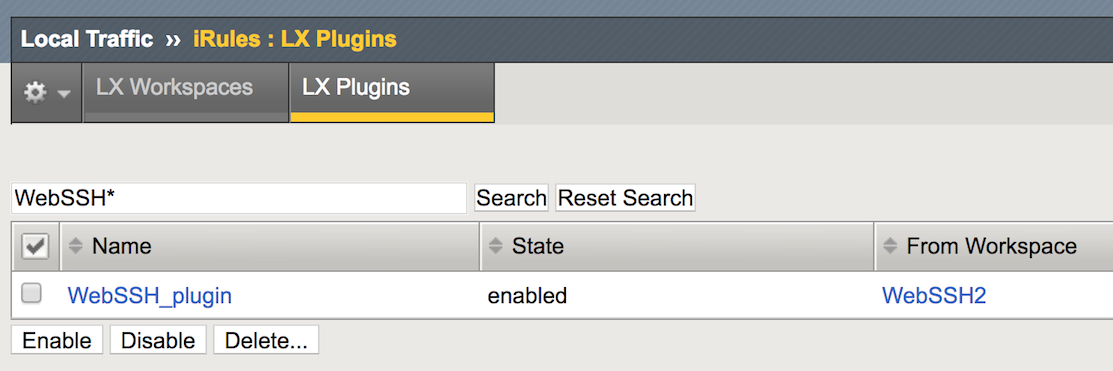Image resolution: width=1113 pixels, height=371 pixels.
Task: Open the gear settings menu icon
Action: point(35,93)
